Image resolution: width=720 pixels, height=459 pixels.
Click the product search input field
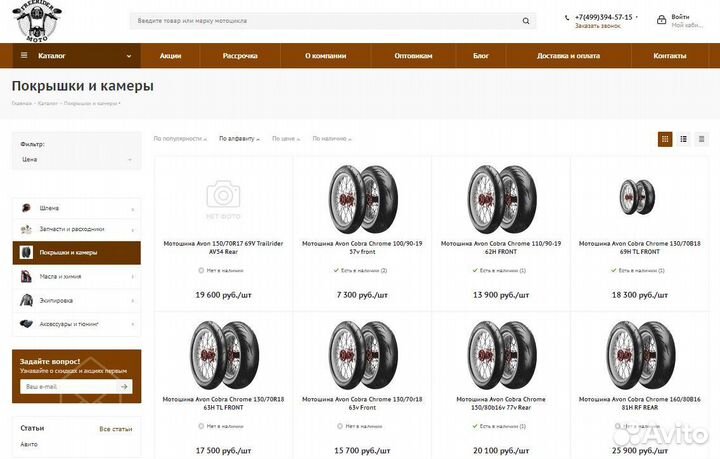[332, 21]
